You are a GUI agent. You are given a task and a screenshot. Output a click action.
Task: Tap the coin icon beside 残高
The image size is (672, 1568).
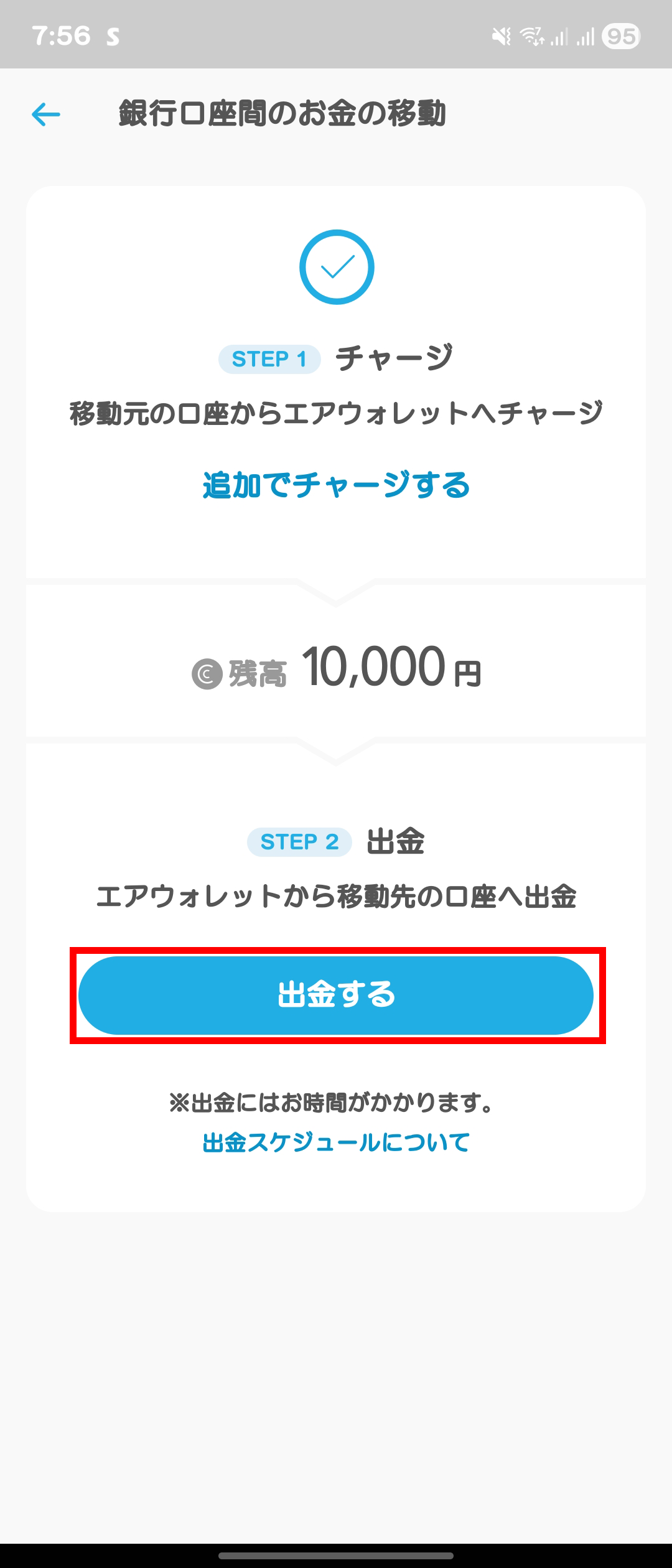(207, 674)
